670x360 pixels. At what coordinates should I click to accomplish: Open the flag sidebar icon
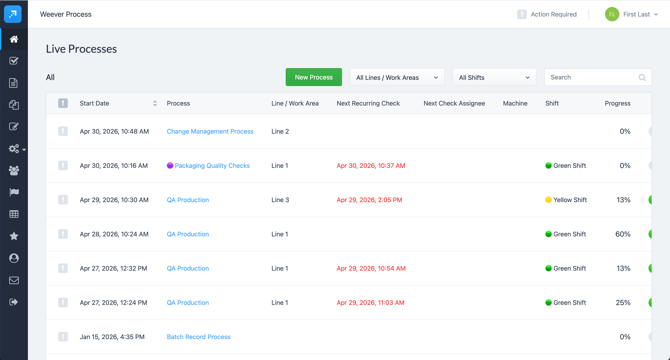point(14,192)
